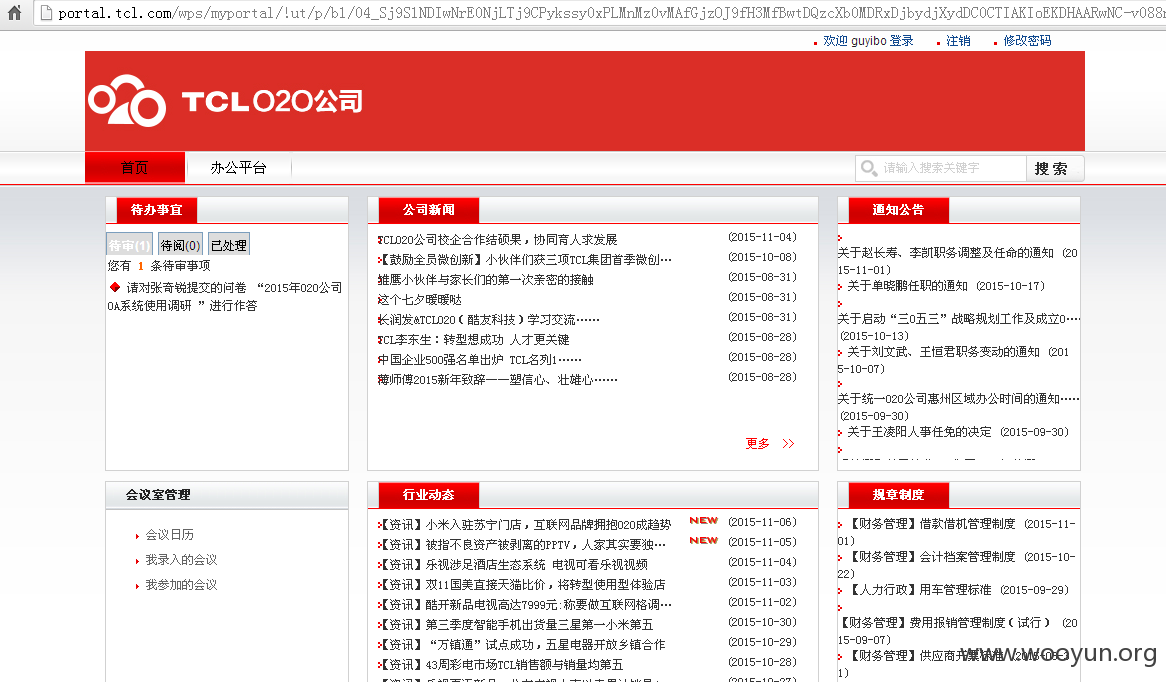1166x682 pixels.
Task: Click the page icon in address bar
Action: pos(46,13)
